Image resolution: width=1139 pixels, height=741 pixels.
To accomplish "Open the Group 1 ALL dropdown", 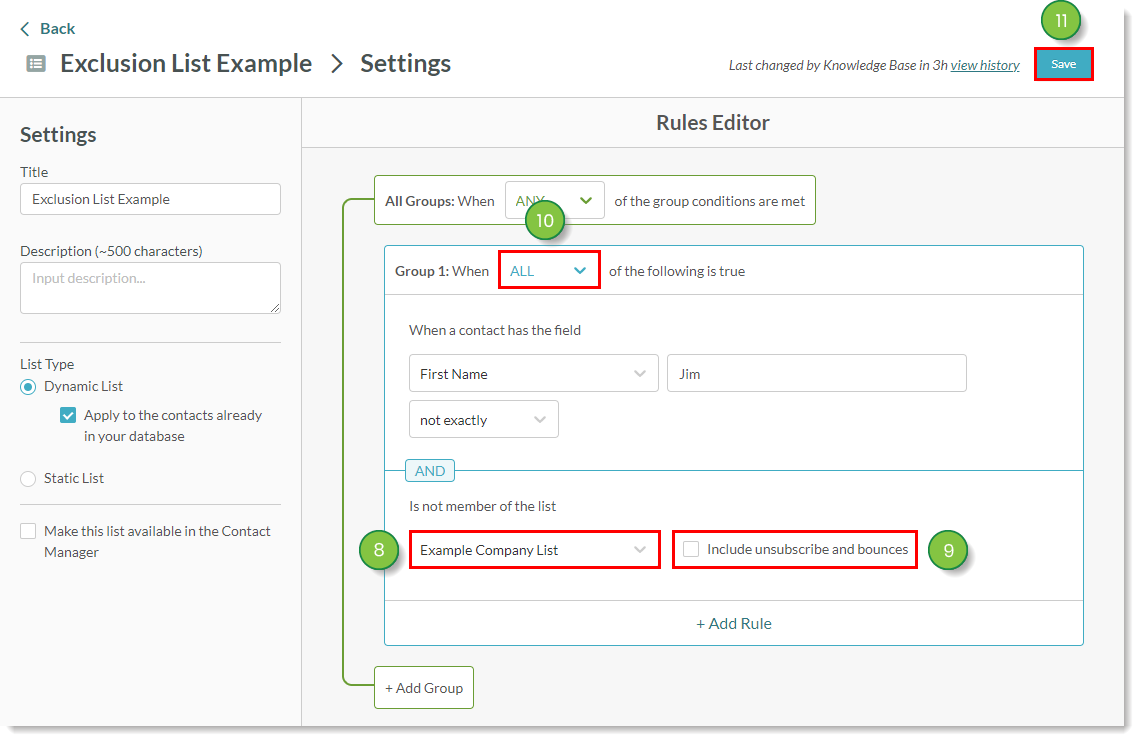I will pos(549,271).
